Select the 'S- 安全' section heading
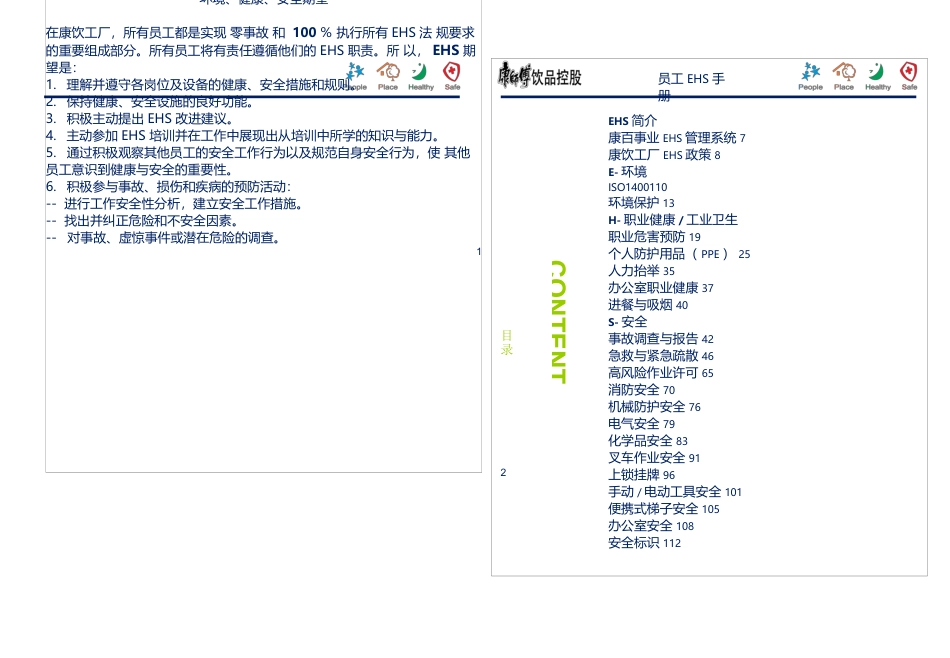 click(x=627, y=322)
